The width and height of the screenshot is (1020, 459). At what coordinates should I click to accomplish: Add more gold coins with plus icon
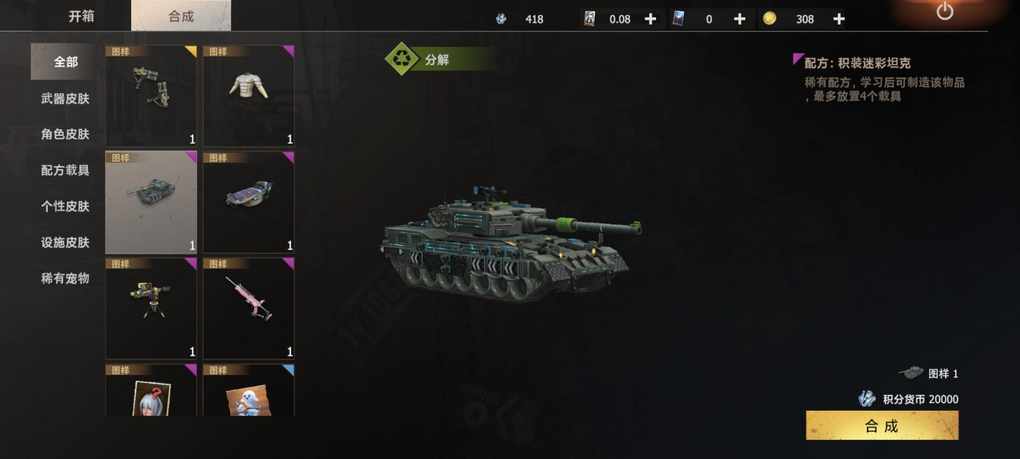[839, 19]
